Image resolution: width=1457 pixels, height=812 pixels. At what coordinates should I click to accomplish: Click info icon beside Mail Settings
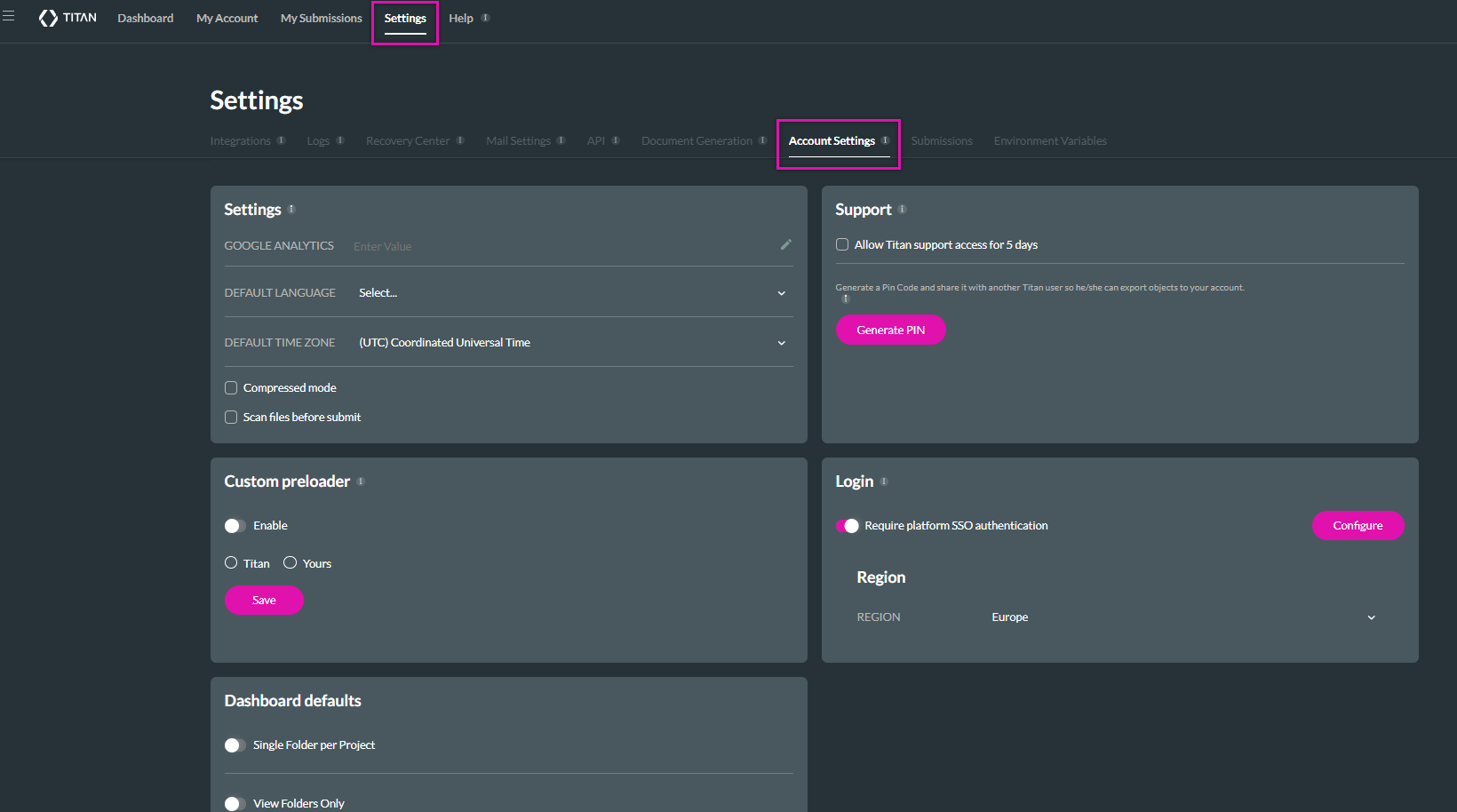click(561, 140)
